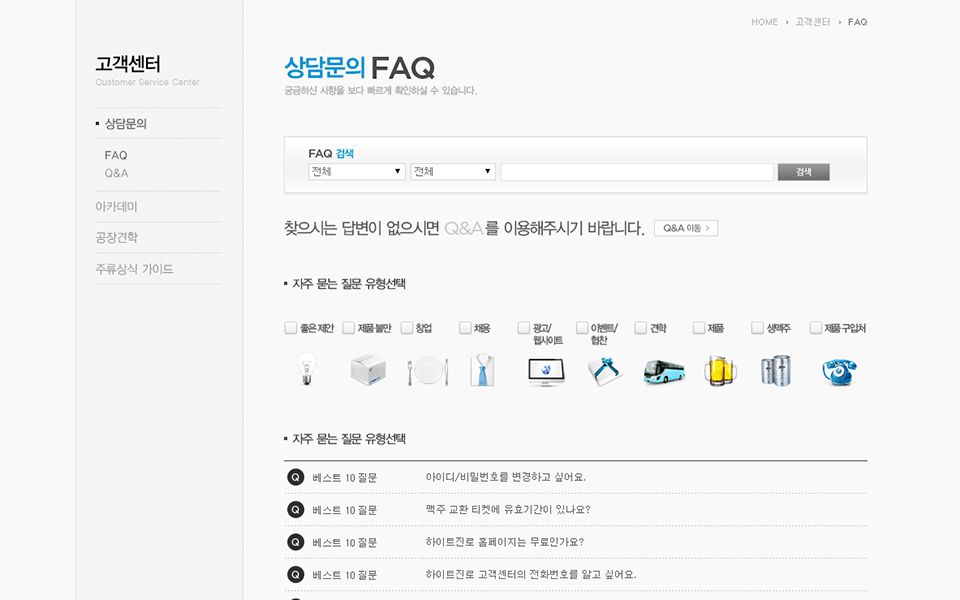Tick the 생맥주 checkbox
The width and height of the screenshot is (960, 600).
757,328
